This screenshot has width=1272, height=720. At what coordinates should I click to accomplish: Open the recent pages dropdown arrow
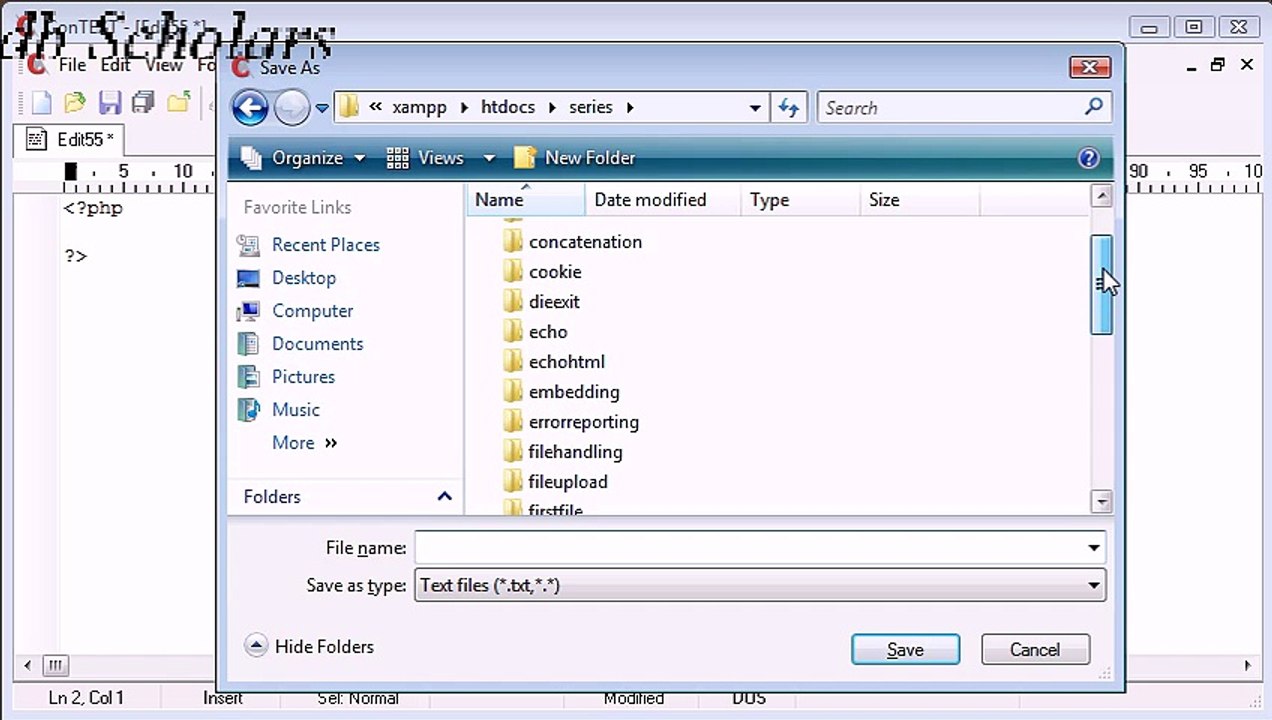click(322, 108)
